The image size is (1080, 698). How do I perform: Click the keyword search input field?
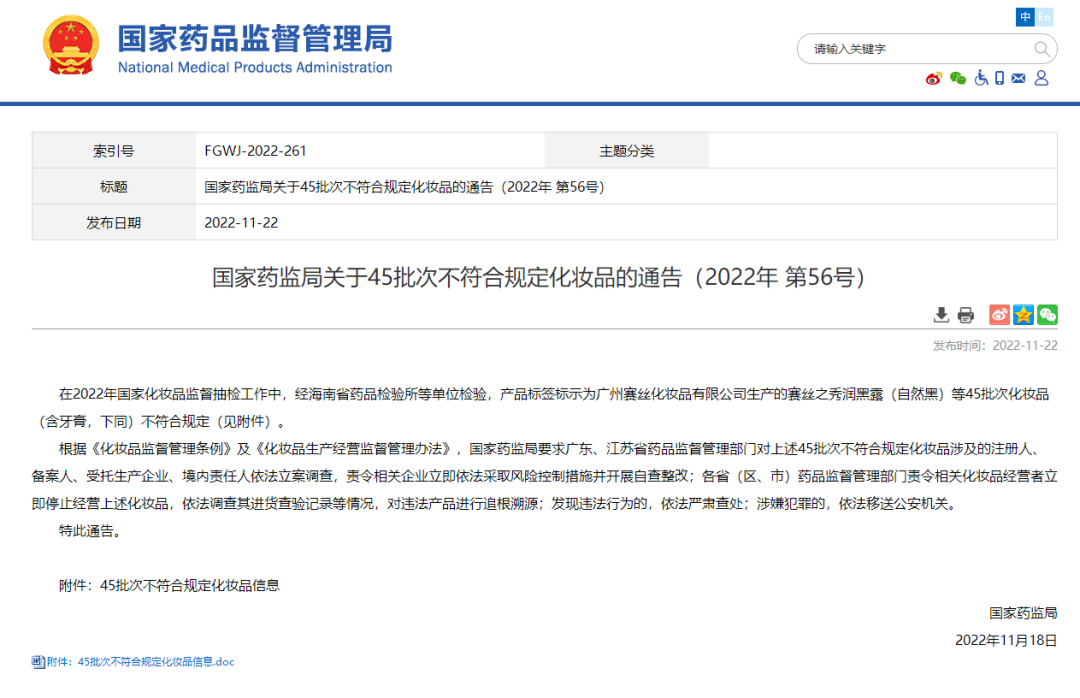[x=916, y=49]
